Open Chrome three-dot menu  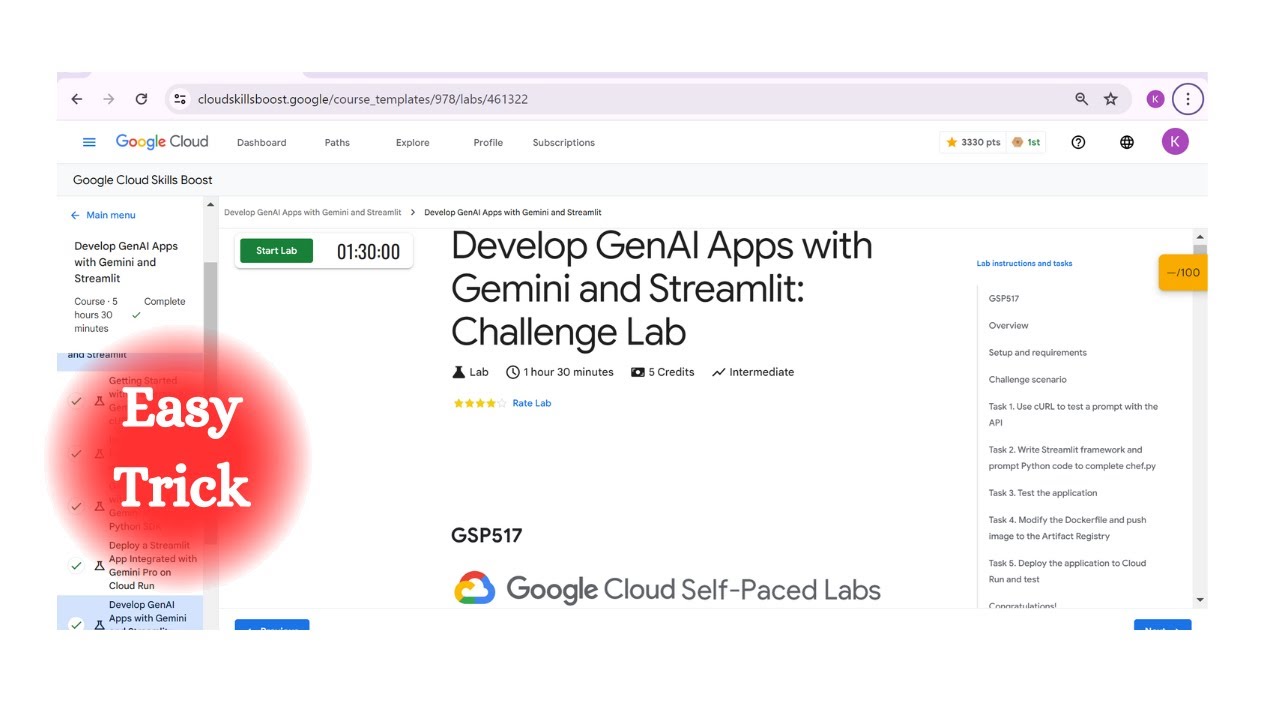1187,99
